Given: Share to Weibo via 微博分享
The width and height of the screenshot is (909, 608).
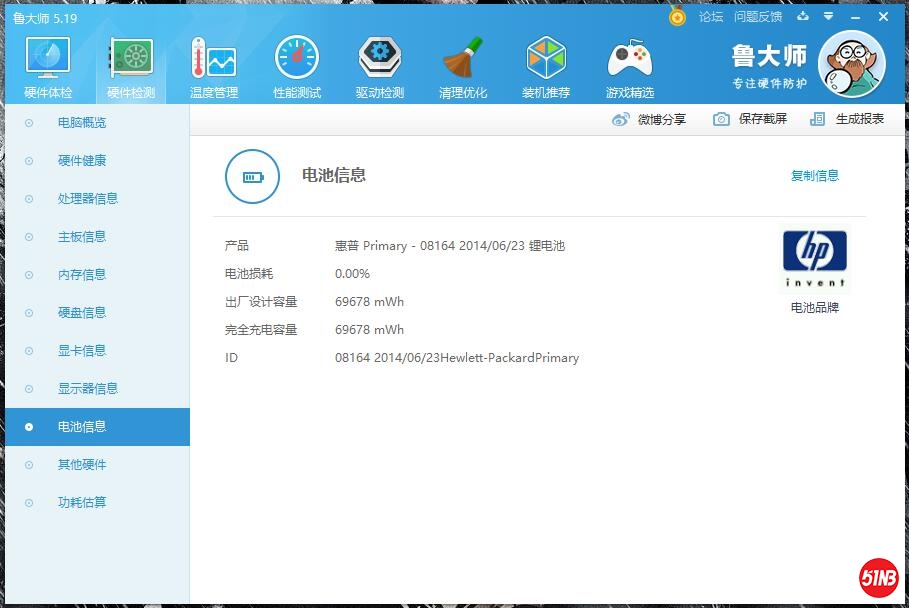Looking at the screenshot, I should coord(649,119).
